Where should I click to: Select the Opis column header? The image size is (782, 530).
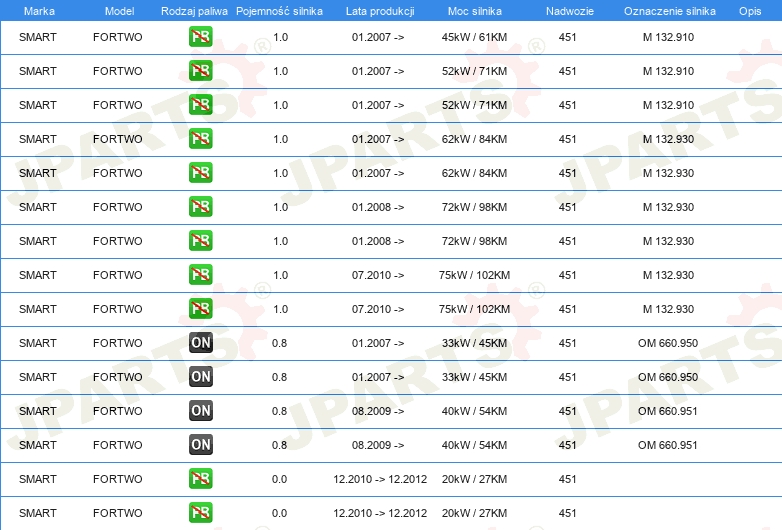point(750,11)
